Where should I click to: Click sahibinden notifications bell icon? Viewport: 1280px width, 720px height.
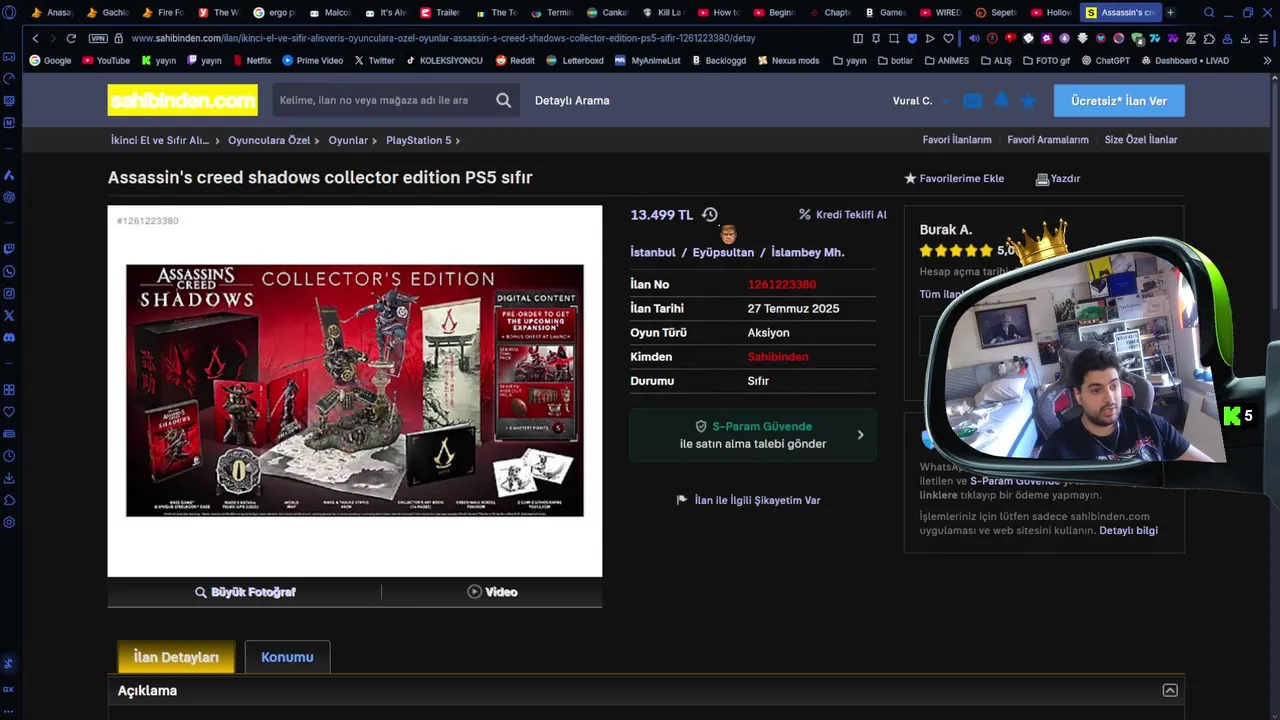(1001, 100)
